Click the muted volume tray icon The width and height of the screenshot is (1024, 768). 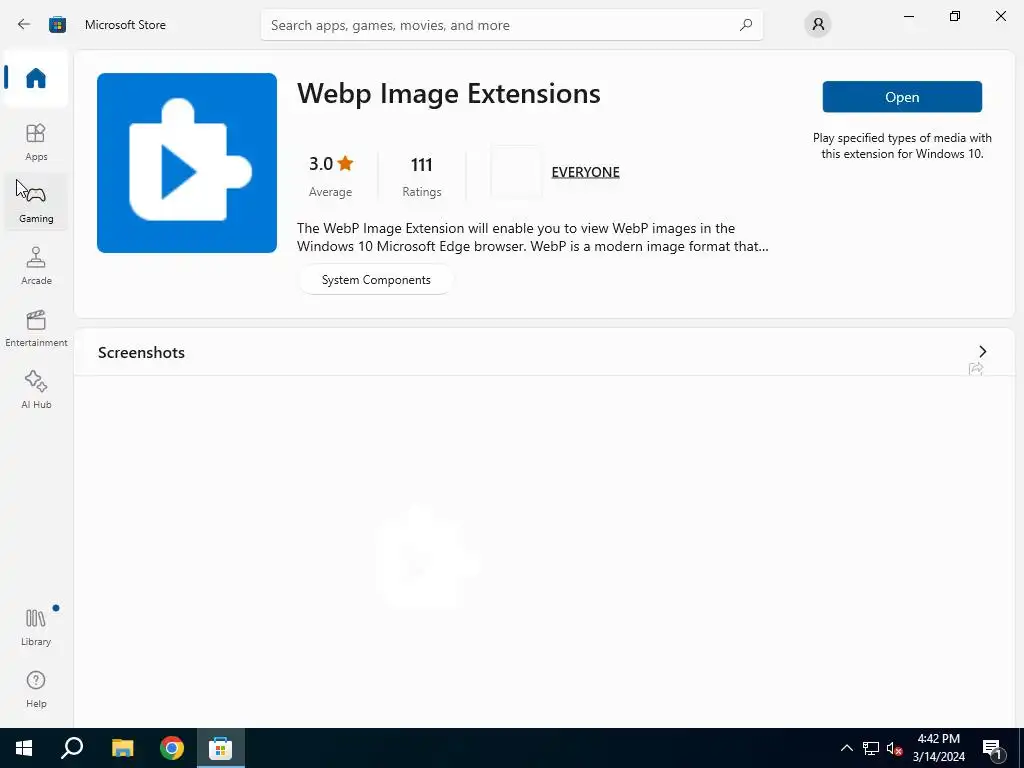click(x=894, y=748)
